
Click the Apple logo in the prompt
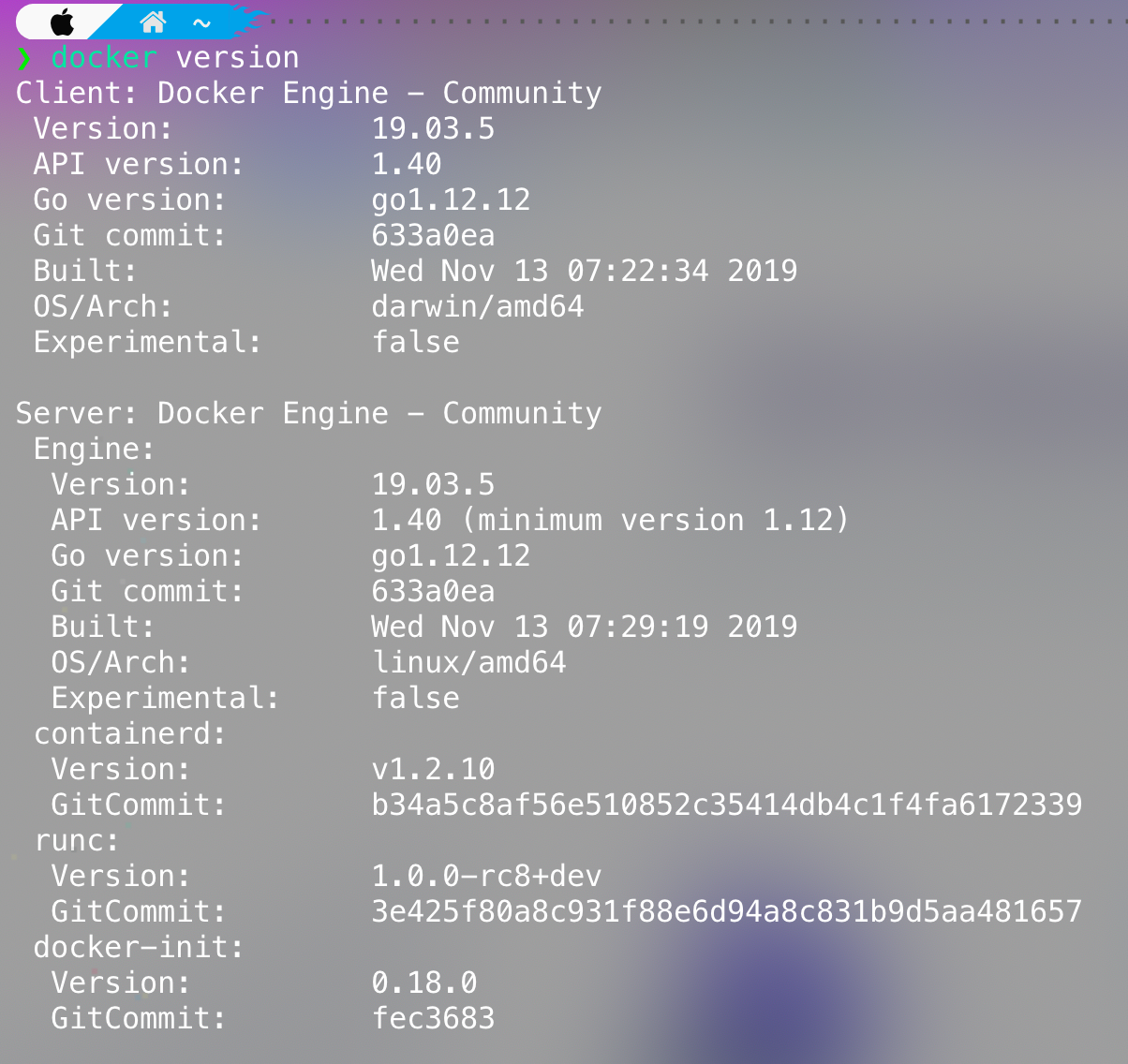pyautogui.click(x=62, y=22)
